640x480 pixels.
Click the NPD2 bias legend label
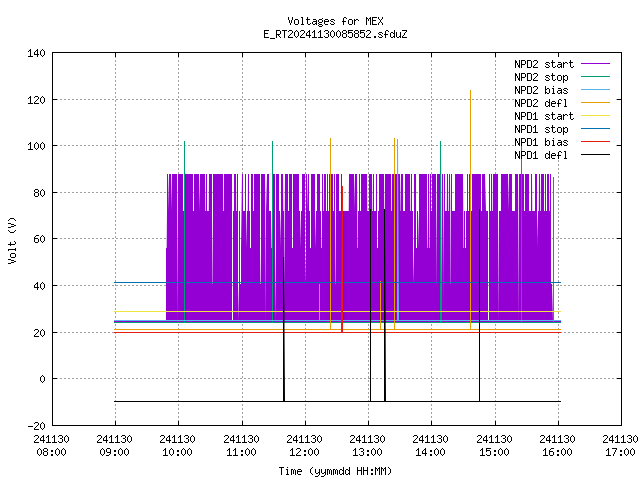[x=541, y=90]
